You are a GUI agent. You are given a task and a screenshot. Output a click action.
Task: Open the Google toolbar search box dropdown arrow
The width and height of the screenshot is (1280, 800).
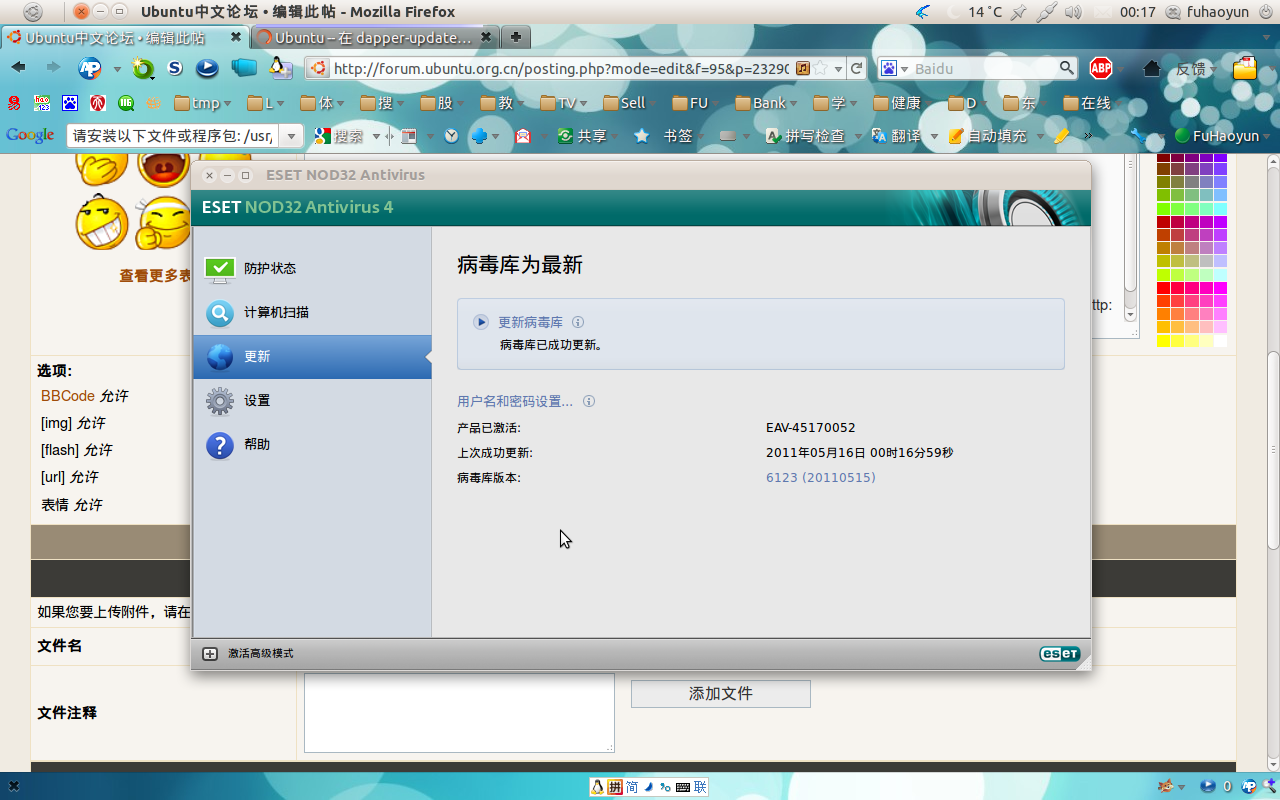coord(291,135)
